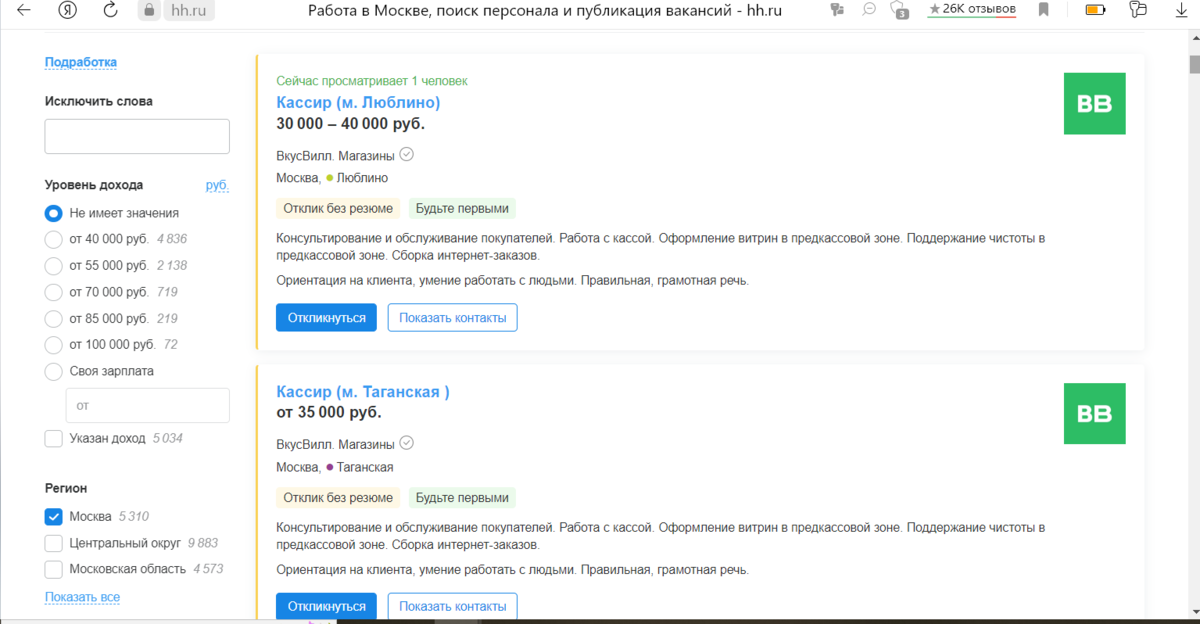Click the ВВ logo of Люблино vacancy
The height and width of the screenshot is (624, 1200).
click(x=1095, y=104)
